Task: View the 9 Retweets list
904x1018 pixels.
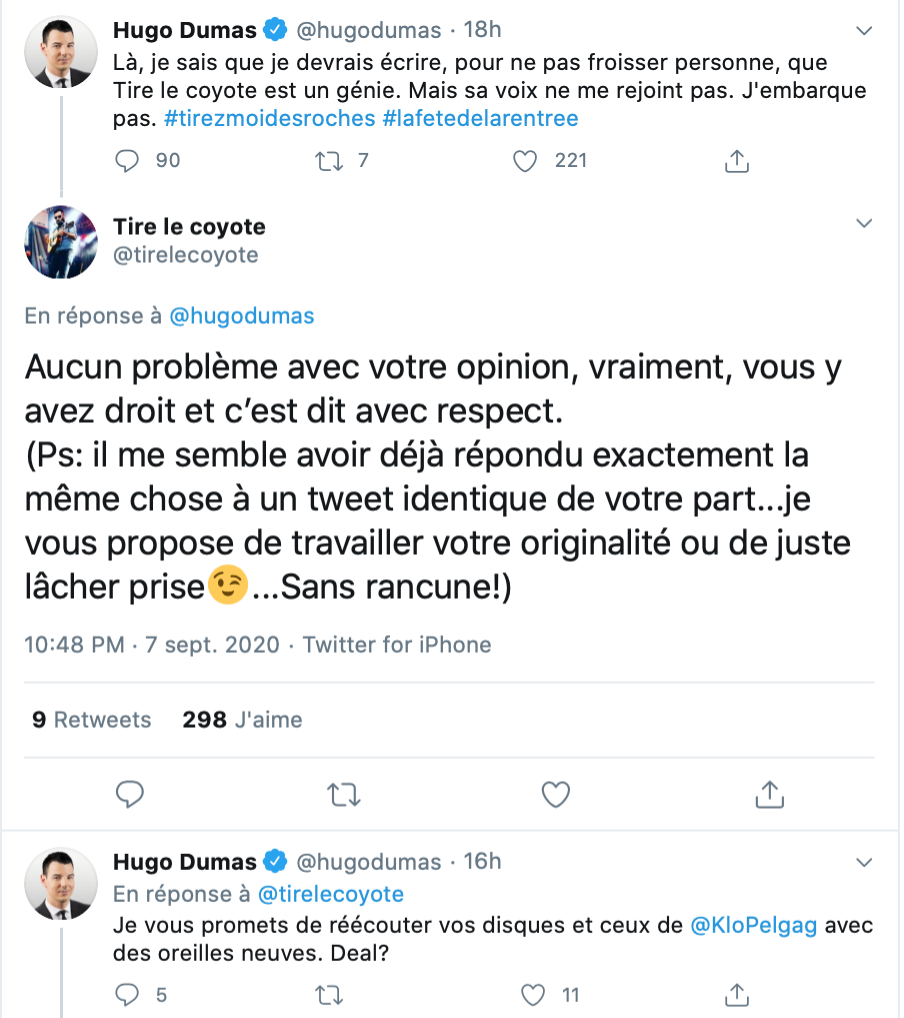Action: tap(92, 719)
